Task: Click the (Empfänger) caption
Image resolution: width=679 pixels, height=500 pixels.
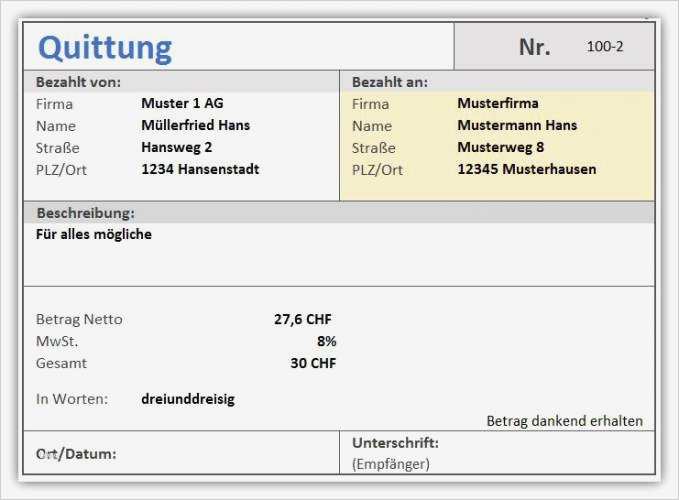Action: point(391,464)
